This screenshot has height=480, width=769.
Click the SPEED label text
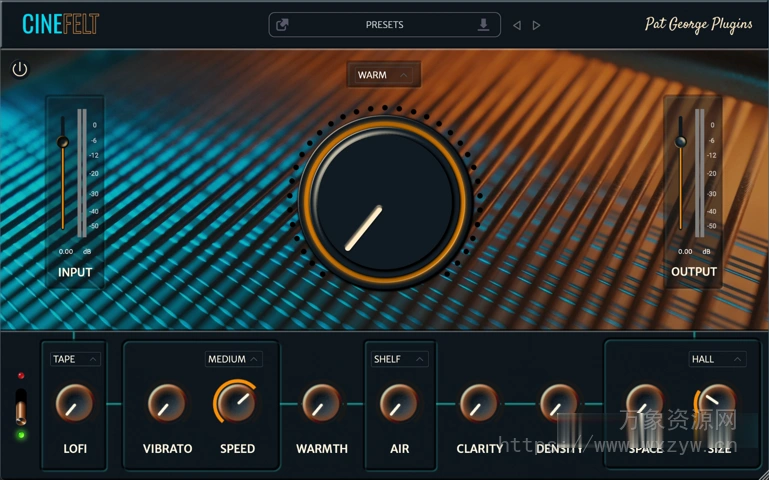pos(237,449)
